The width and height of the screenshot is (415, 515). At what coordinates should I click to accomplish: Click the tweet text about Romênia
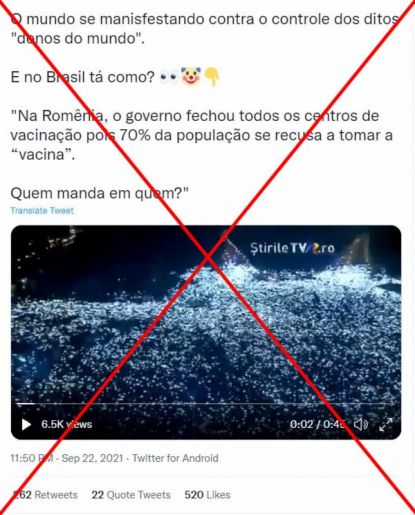point(201,135)
